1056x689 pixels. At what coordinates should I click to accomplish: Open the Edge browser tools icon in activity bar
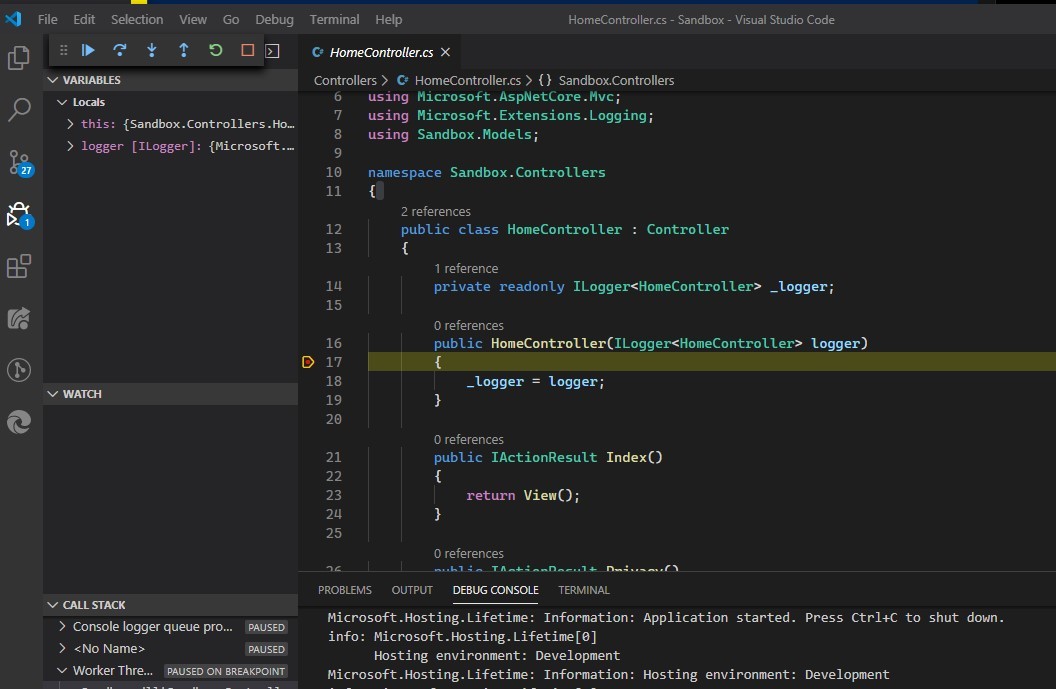tap(18, 422)
